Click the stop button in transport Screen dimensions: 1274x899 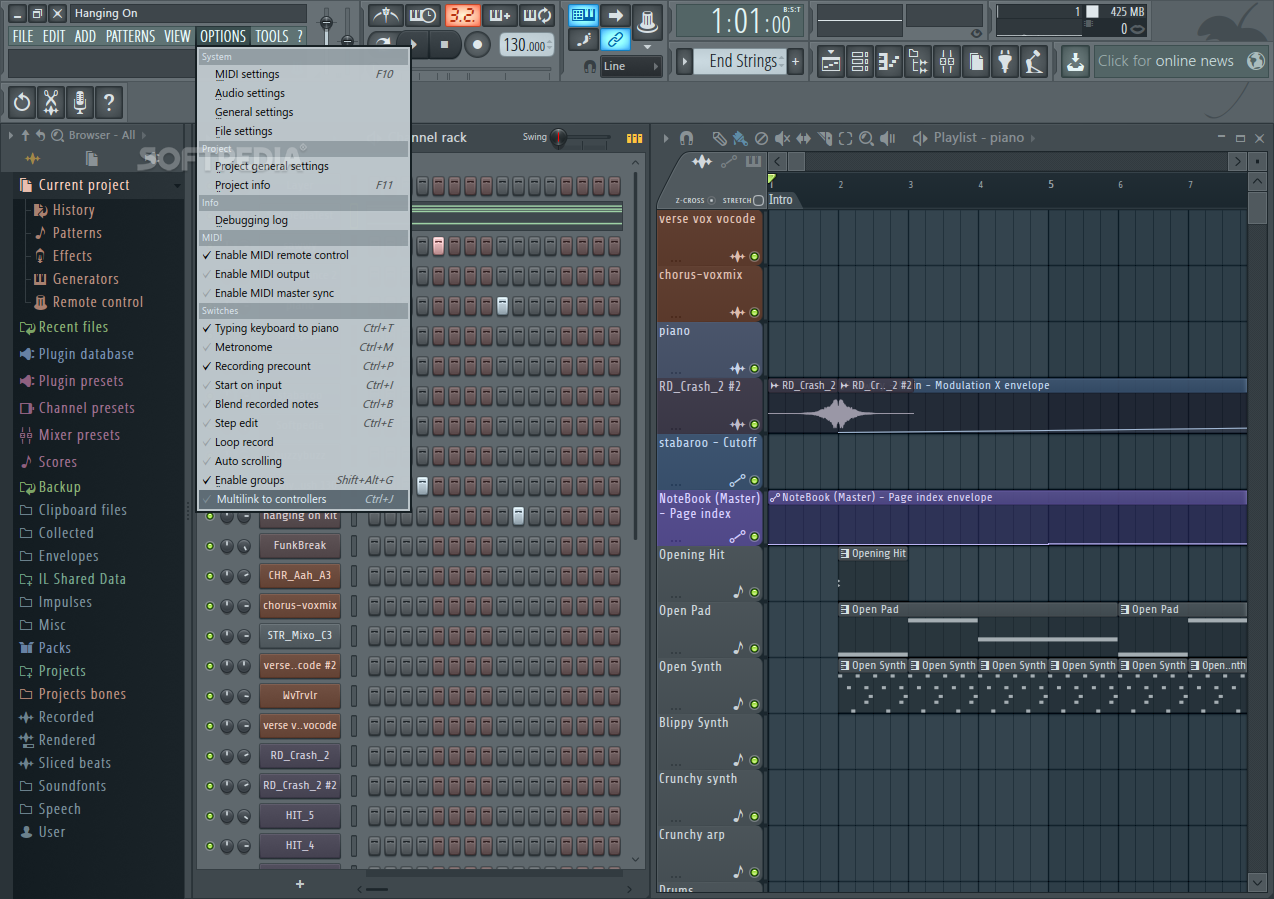click(446, 44)
